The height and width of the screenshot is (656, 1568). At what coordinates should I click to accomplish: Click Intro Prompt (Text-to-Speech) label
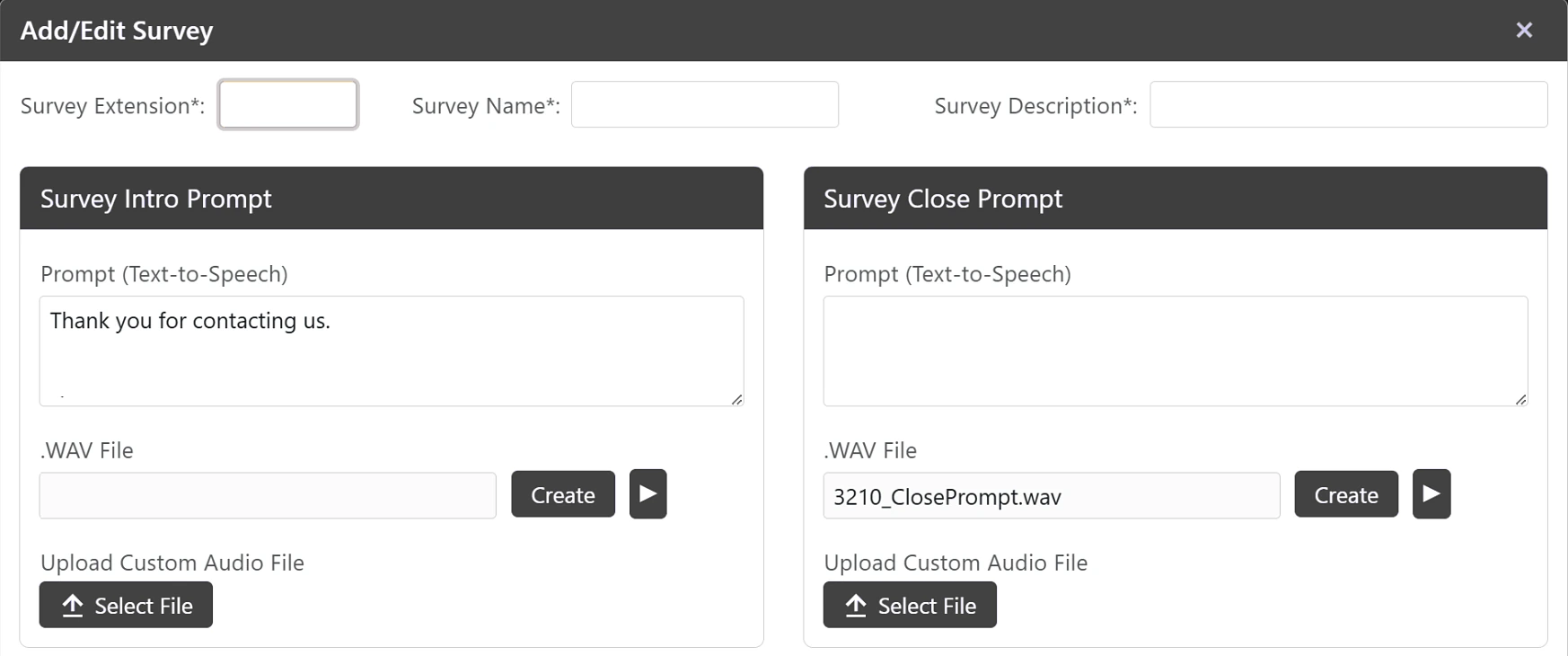coord(164,274)
